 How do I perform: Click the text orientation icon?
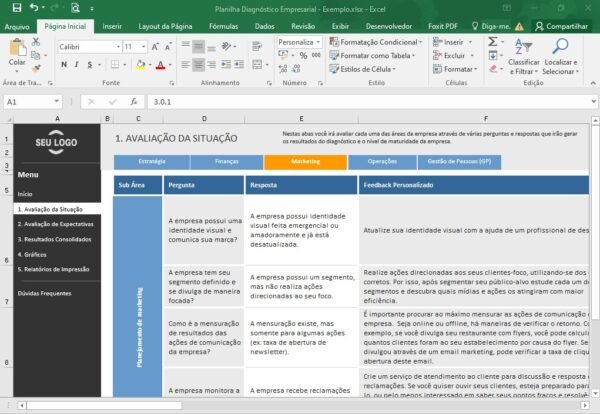(x=226, y=46)
